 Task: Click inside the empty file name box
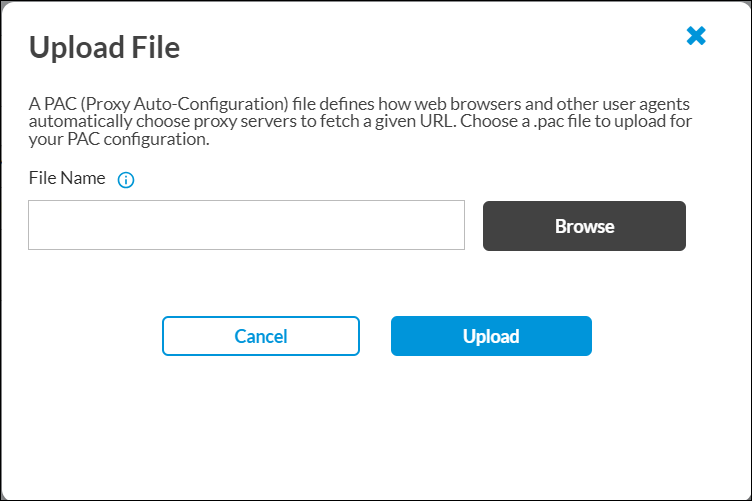[x=246, y=225]
